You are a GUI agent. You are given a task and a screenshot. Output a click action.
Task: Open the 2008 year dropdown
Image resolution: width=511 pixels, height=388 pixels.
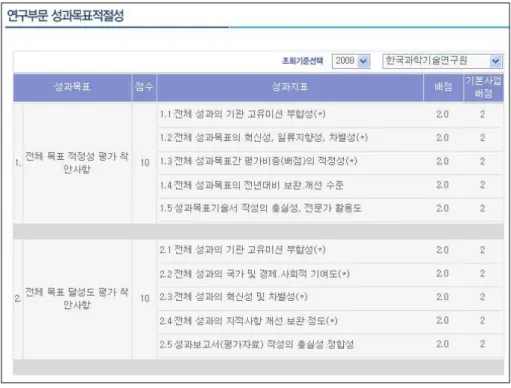click(x=351, y=61)
